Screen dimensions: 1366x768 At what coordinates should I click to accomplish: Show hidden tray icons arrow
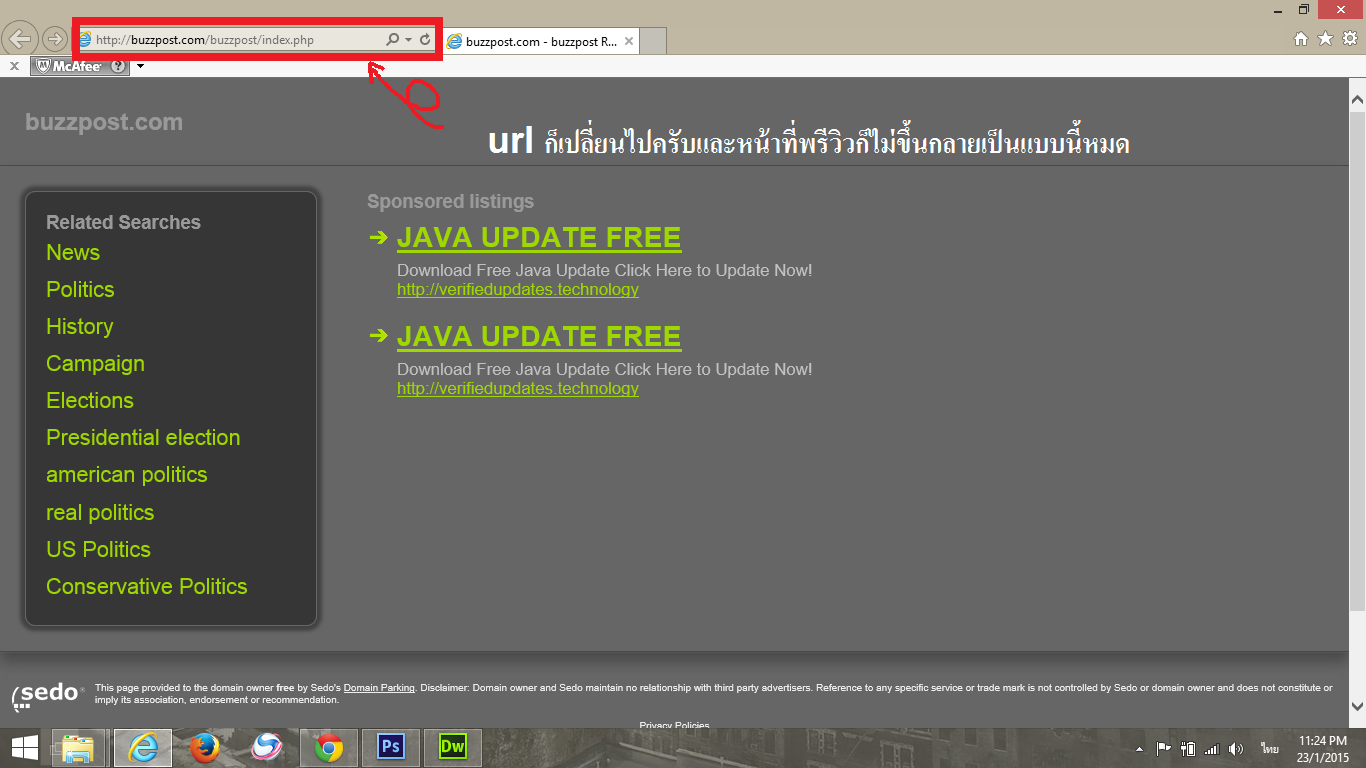(x=1139, y=748)
